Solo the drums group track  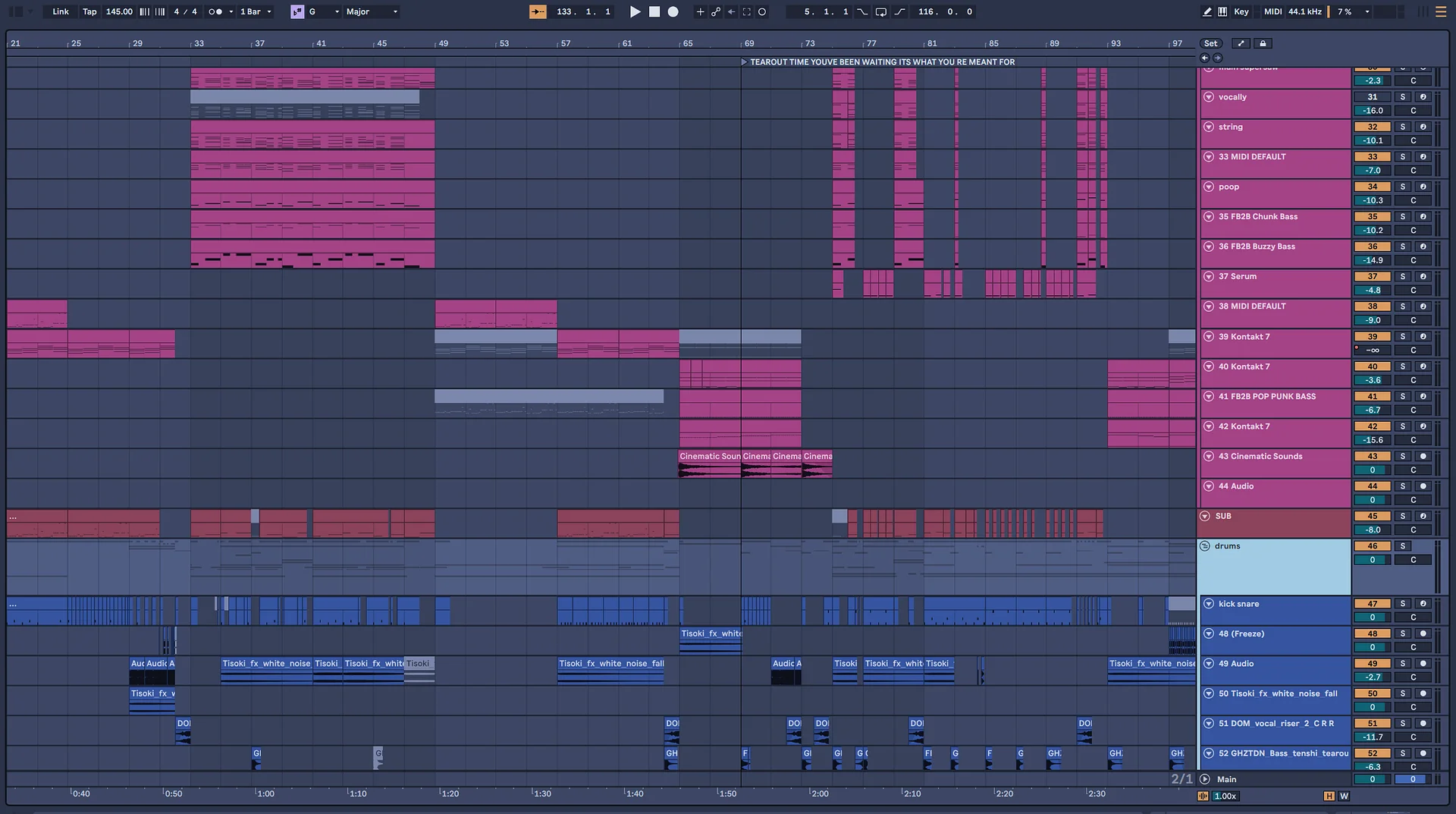1403,546
